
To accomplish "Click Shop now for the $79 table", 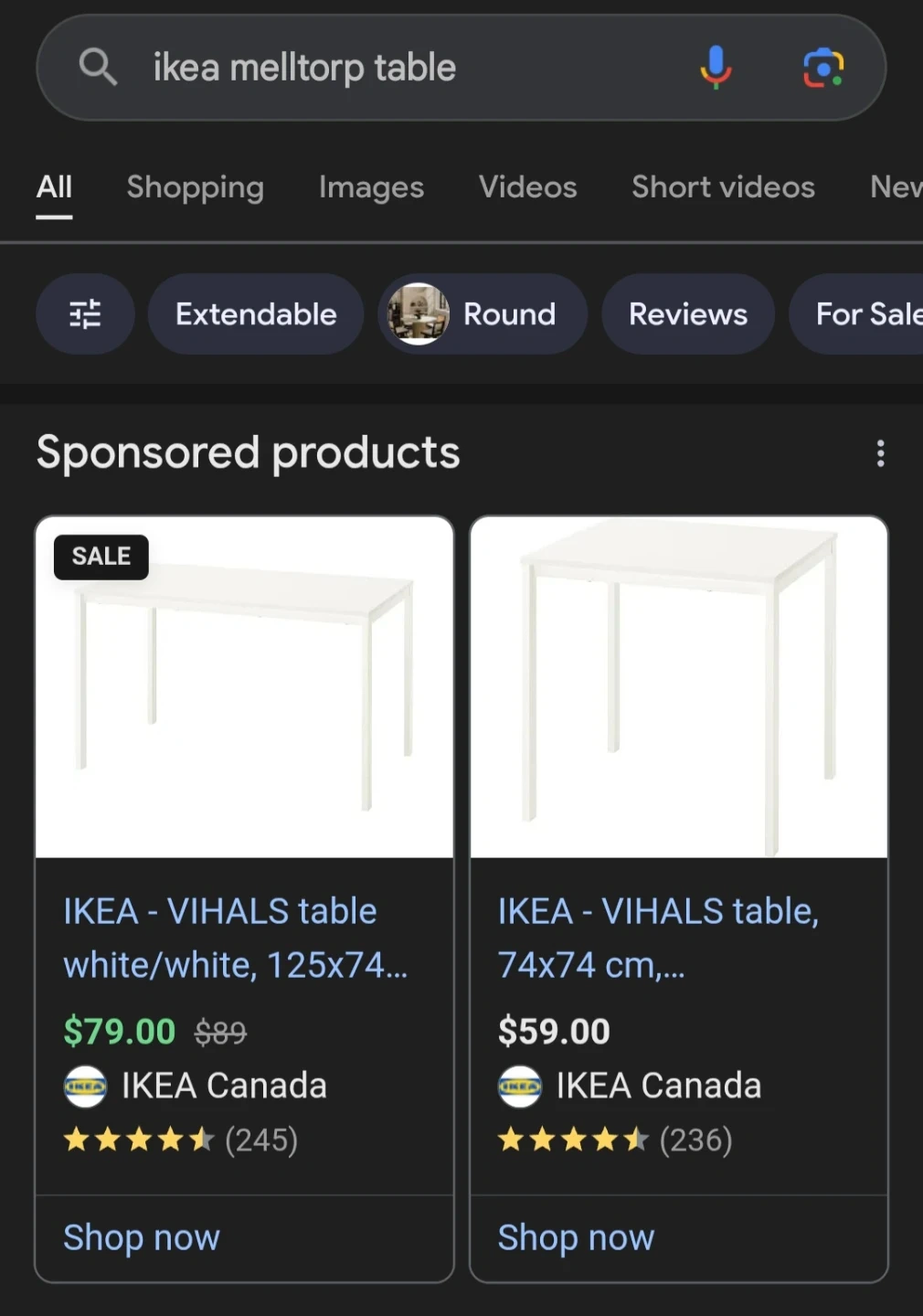I will click(x=142, y=1237).
